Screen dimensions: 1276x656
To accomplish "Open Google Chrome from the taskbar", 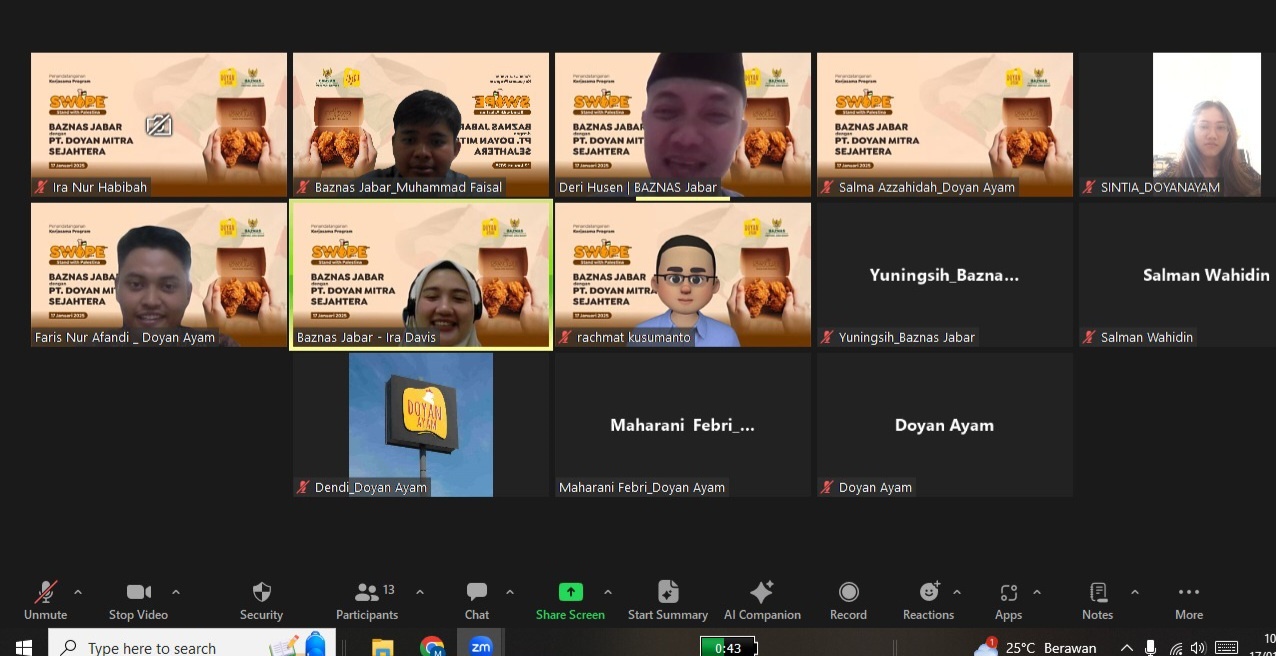I will coord(432,647).
